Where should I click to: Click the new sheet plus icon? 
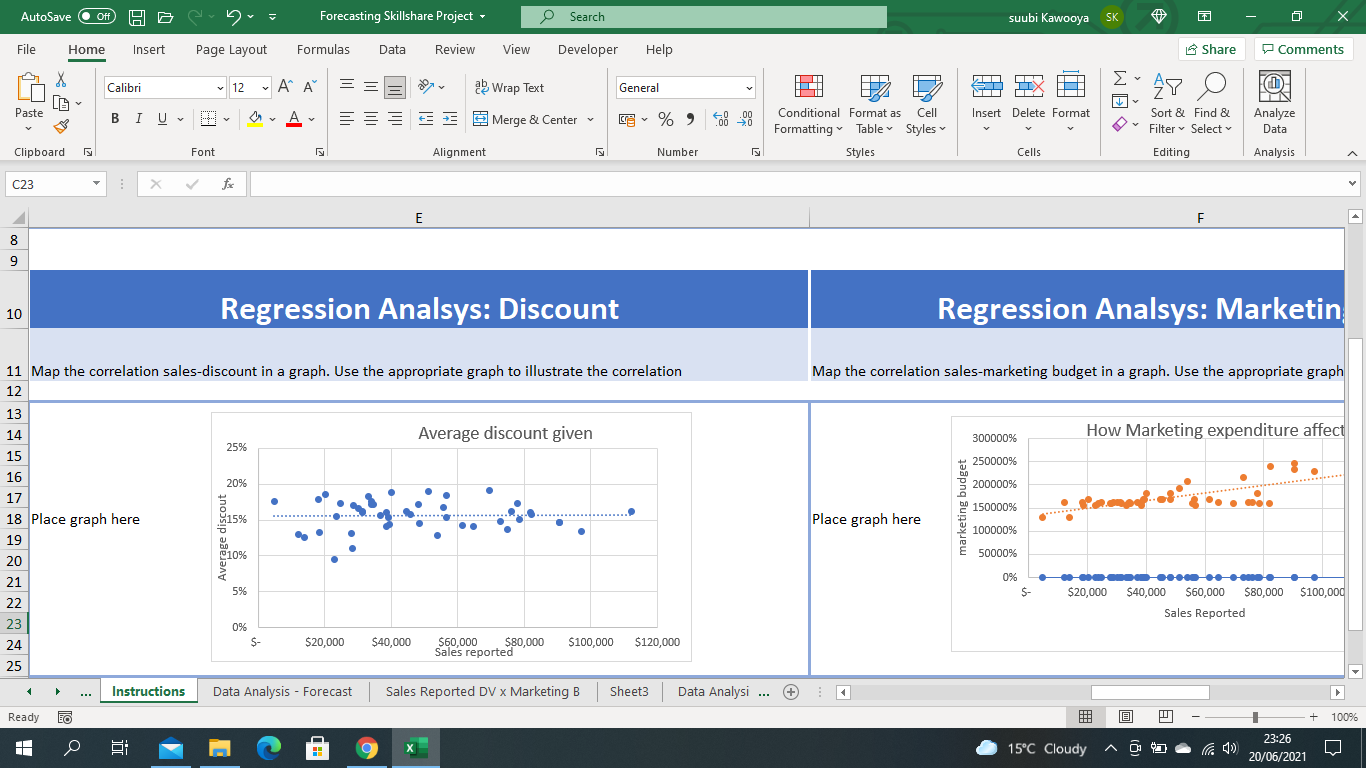[791, 691]
